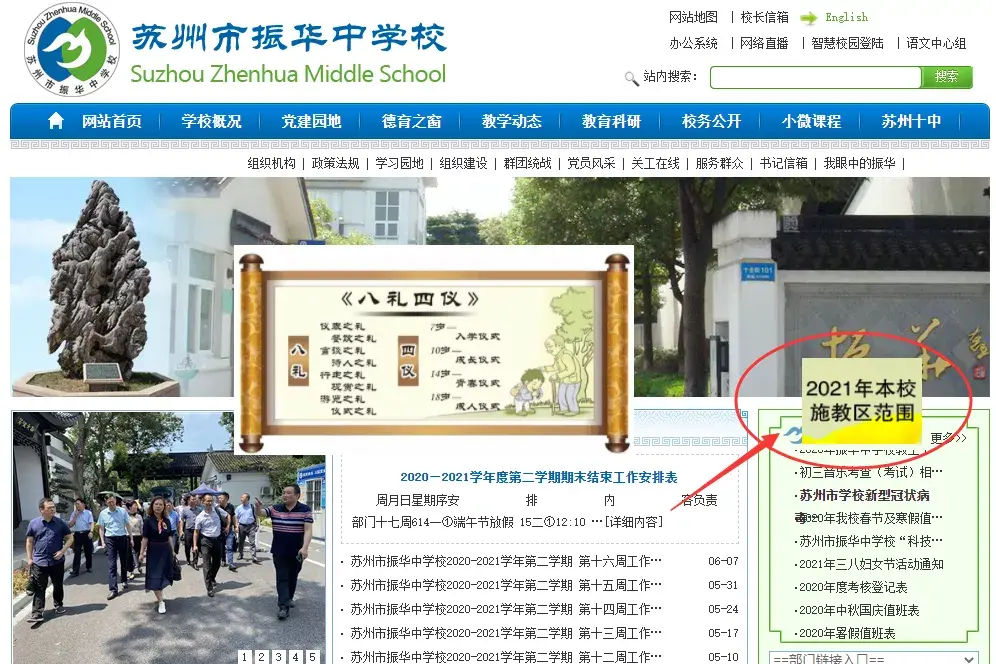Show slide 1 of the photo carousel
996x664 pixels.
(x=245, y=656)
